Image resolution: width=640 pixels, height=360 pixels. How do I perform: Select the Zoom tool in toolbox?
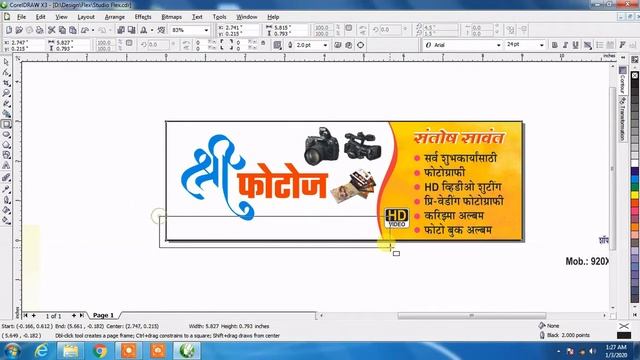point(6,93)
